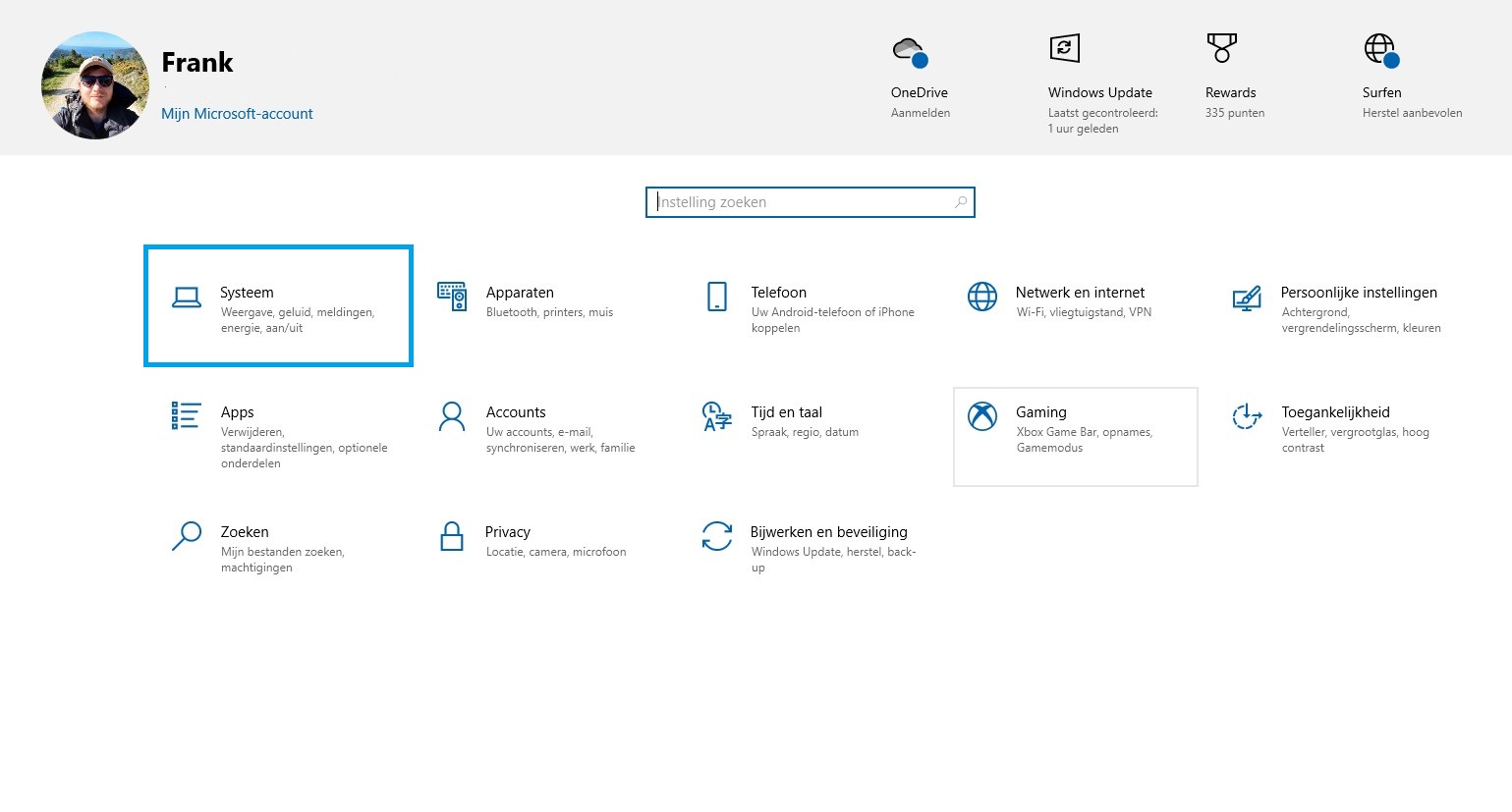Open the Toegankelijkheid dashed-clock icon

[1247, 416]
